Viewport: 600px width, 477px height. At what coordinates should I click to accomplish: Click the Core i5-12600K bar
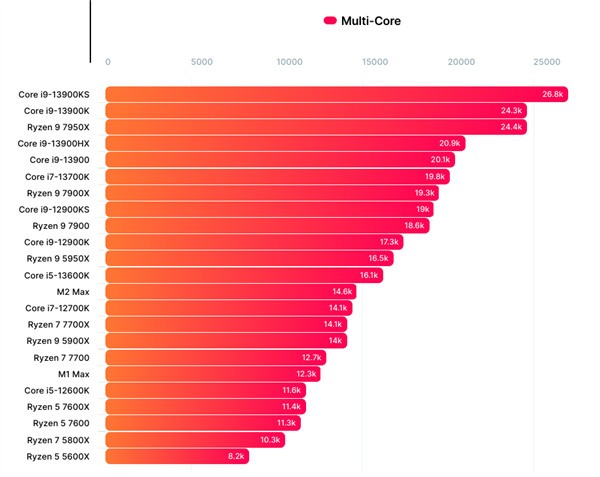point(206,391)
